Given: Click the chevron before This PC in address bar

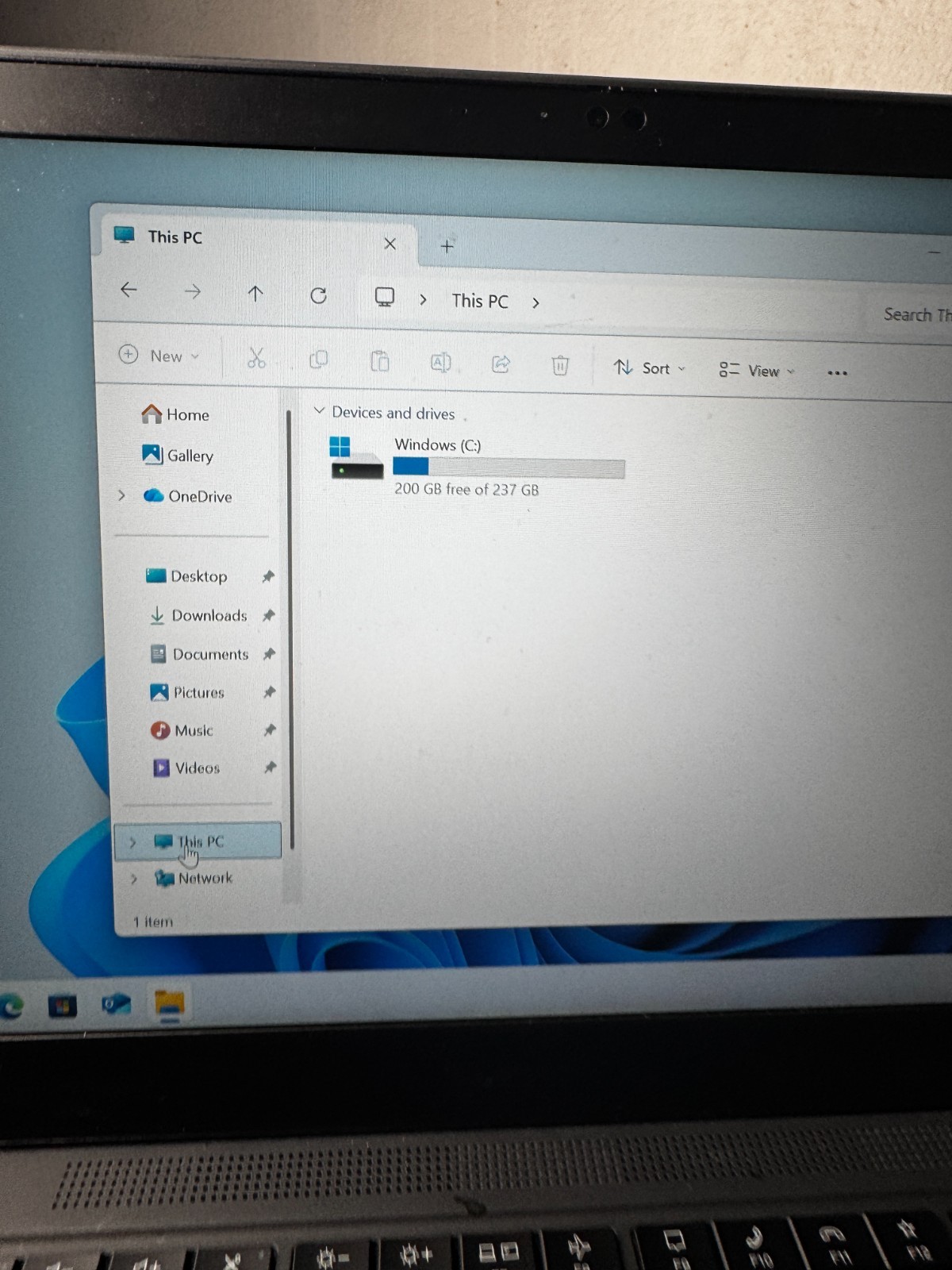Looking at the screenshot, I should click(423, 299).
